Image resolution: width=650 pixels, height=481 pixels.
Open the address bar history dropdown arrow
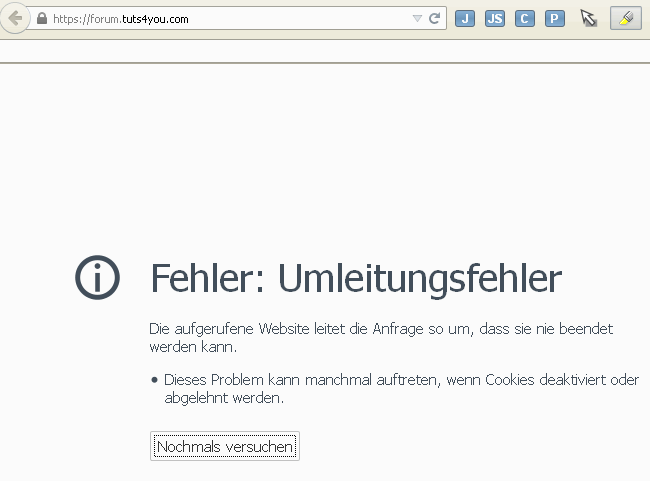pos(417,19)
